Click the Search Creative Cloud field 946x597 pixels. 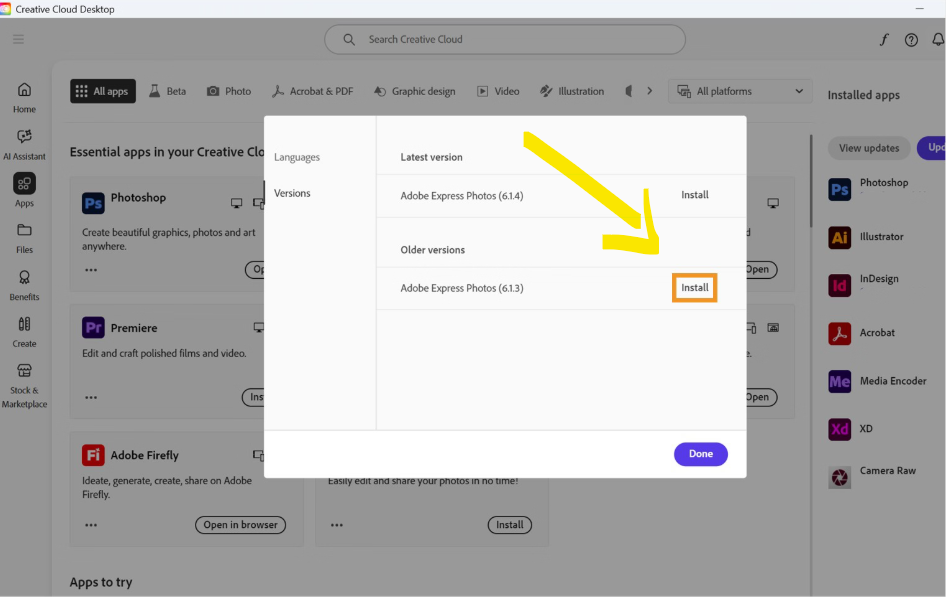tap(505, 39)
